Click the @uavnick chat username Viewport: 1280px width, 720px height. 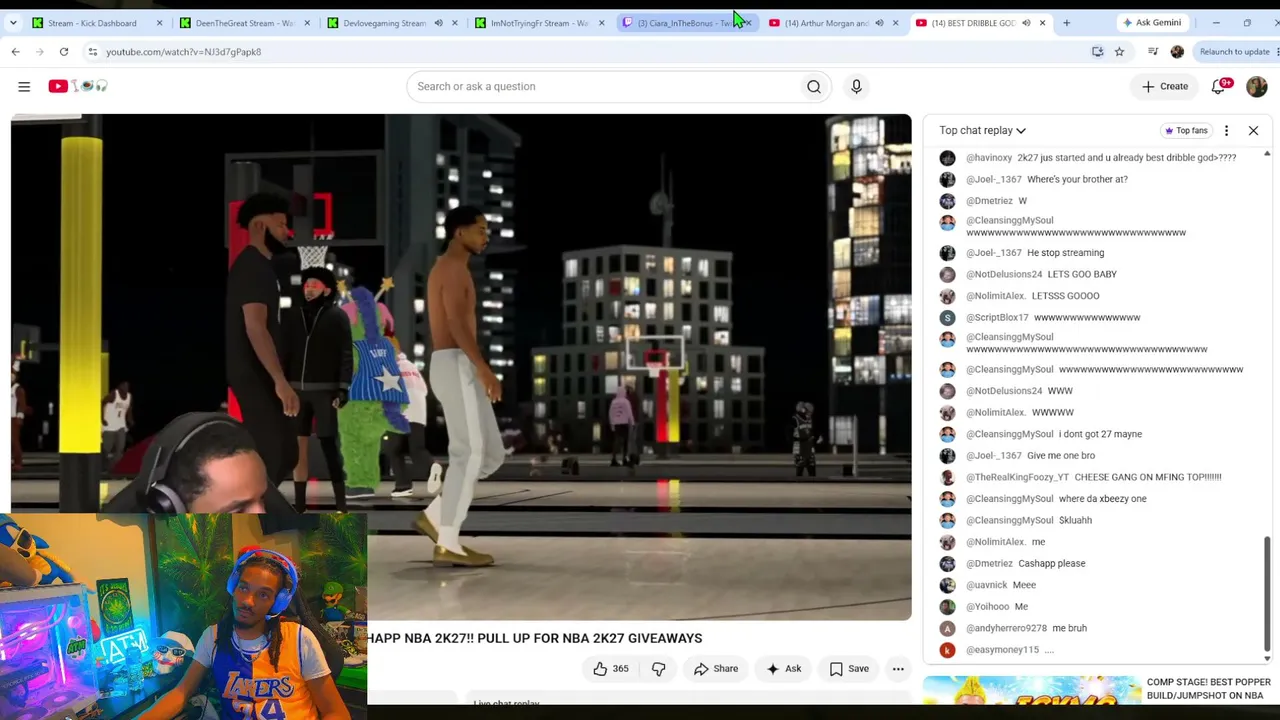(x=986, y=585)
